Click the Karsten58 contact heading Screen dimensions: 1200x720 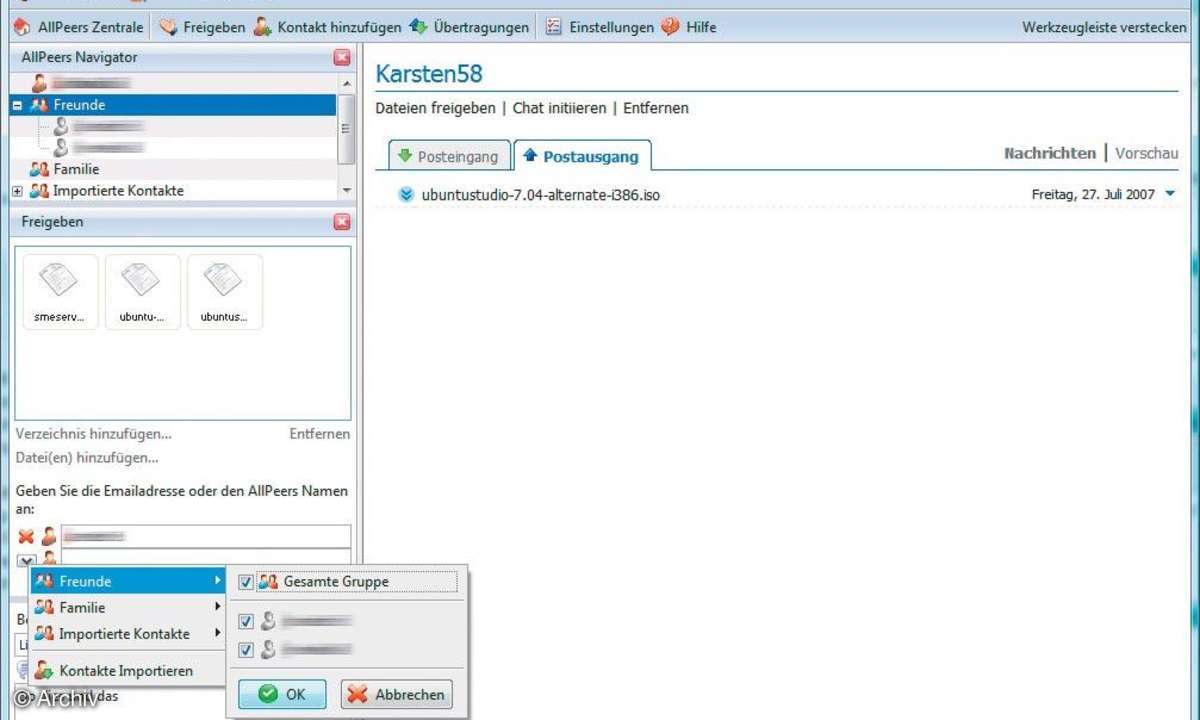coord(429,73)
